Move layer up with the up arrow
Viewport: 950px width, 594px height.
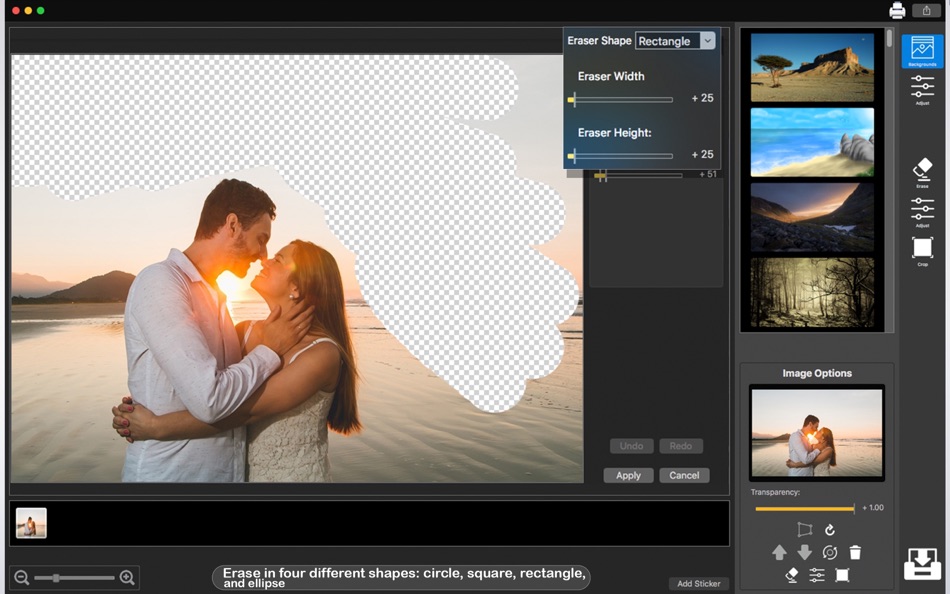coord(779,552)
